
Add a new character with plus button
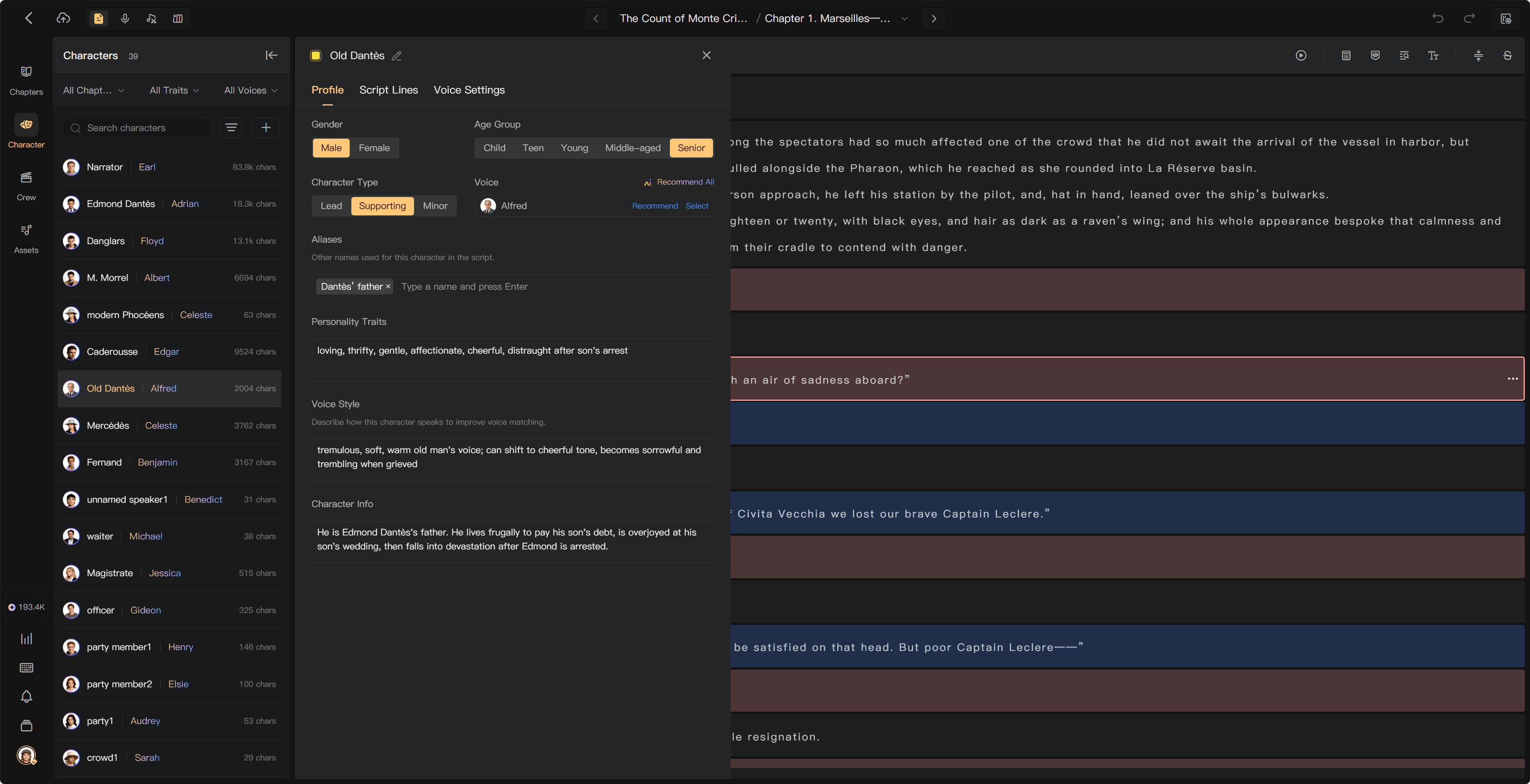click(x=266, y=128)
